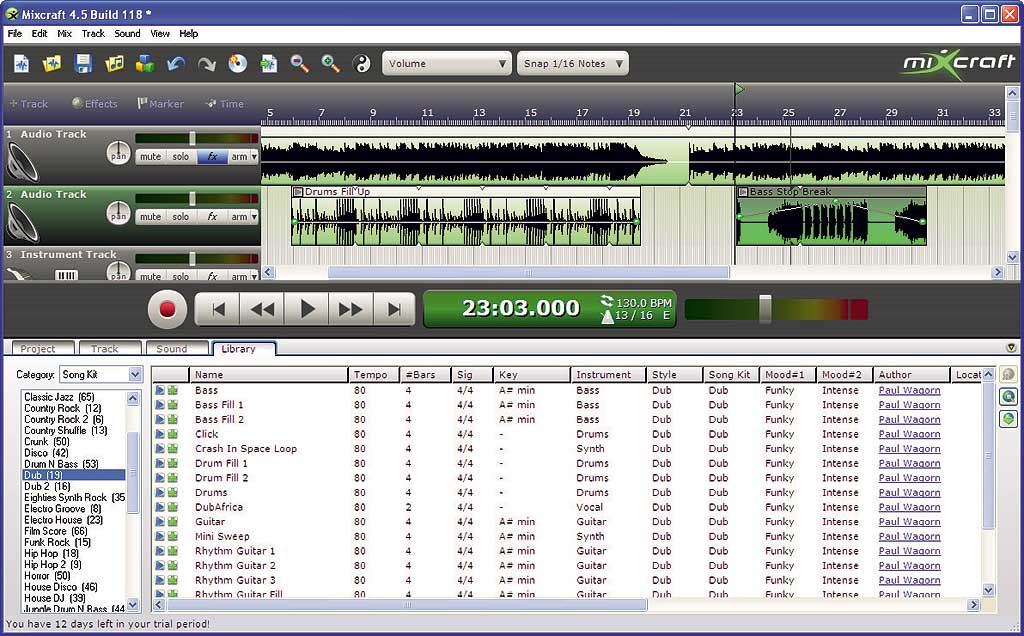Screen dimensions: 1024x636
Task: Click the yin-yang toolbar icon
Action: pyautogui.click(x=361, y=64)
